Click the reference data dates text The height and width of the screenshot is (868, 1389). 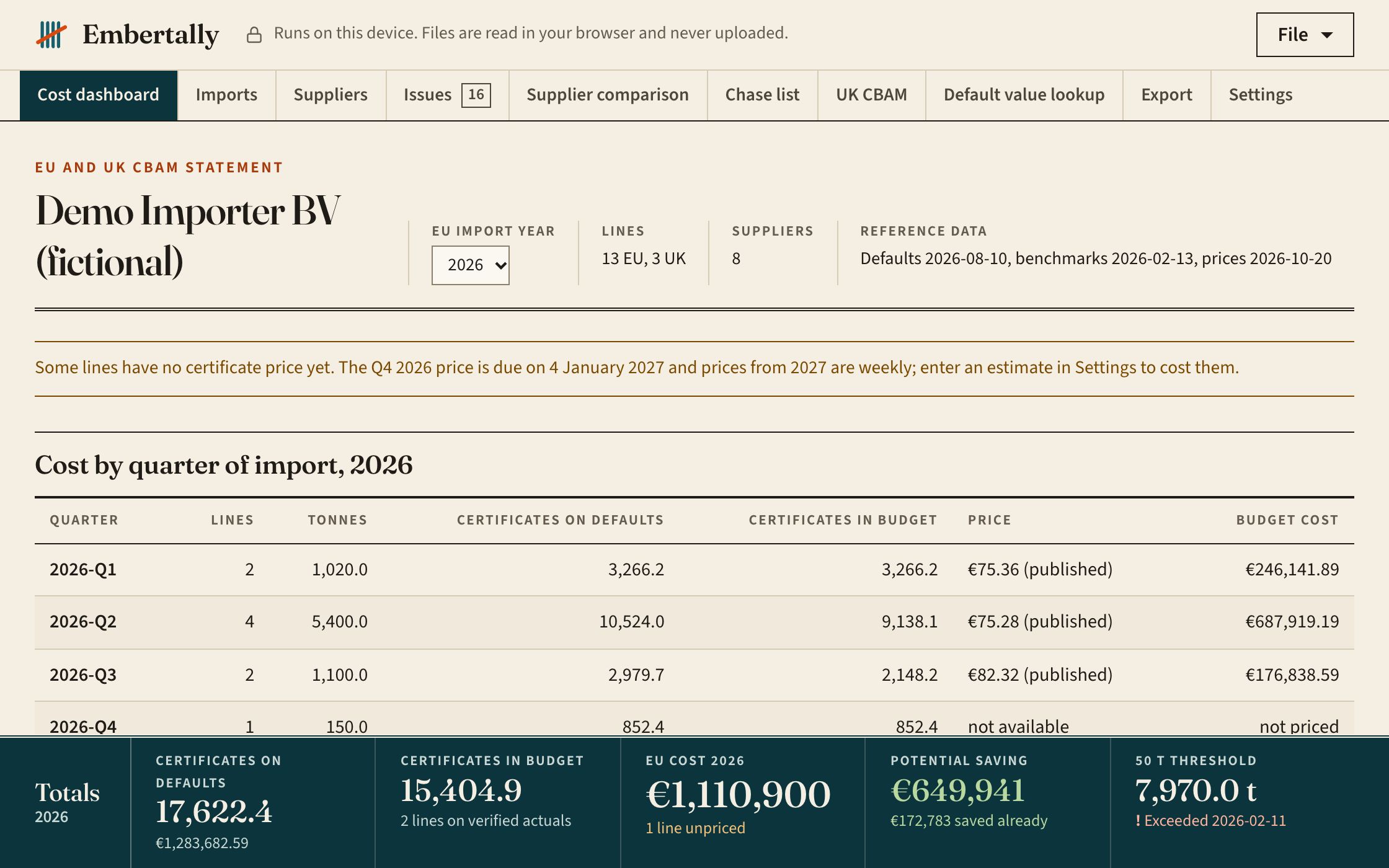point(1096,259)
